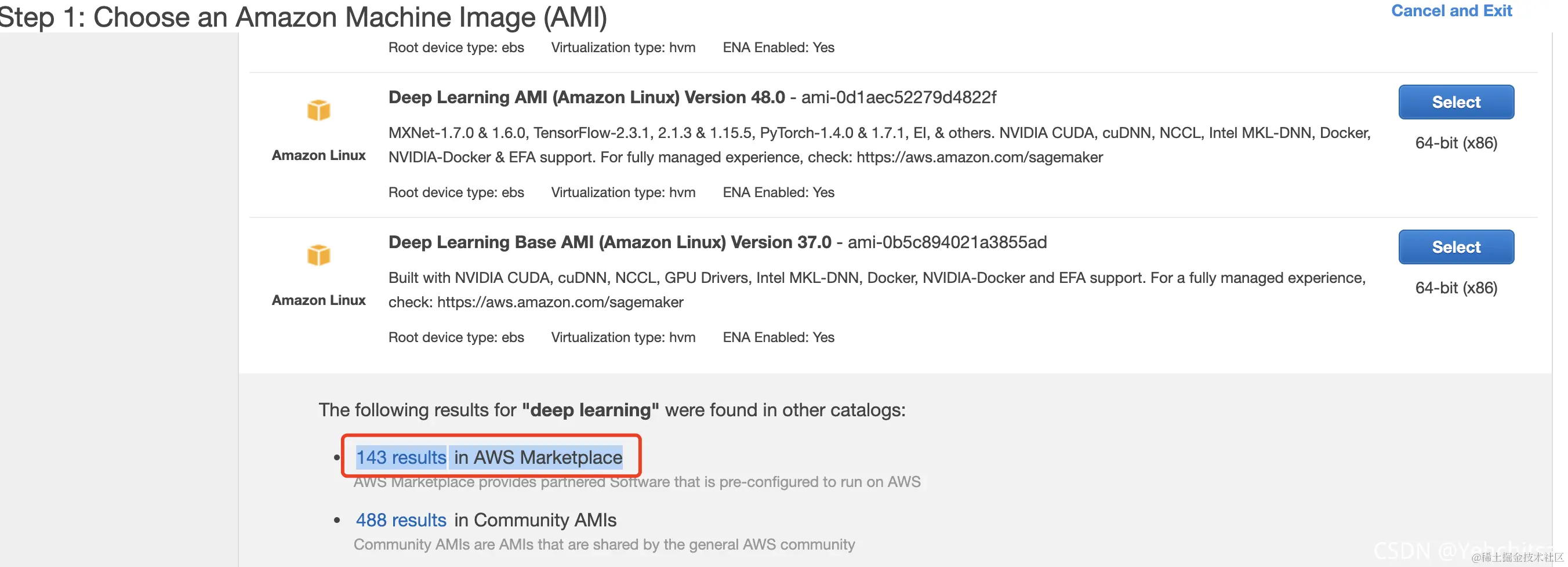Open the 488 results link
This screenshot has height=567, width=1568.
401,520
